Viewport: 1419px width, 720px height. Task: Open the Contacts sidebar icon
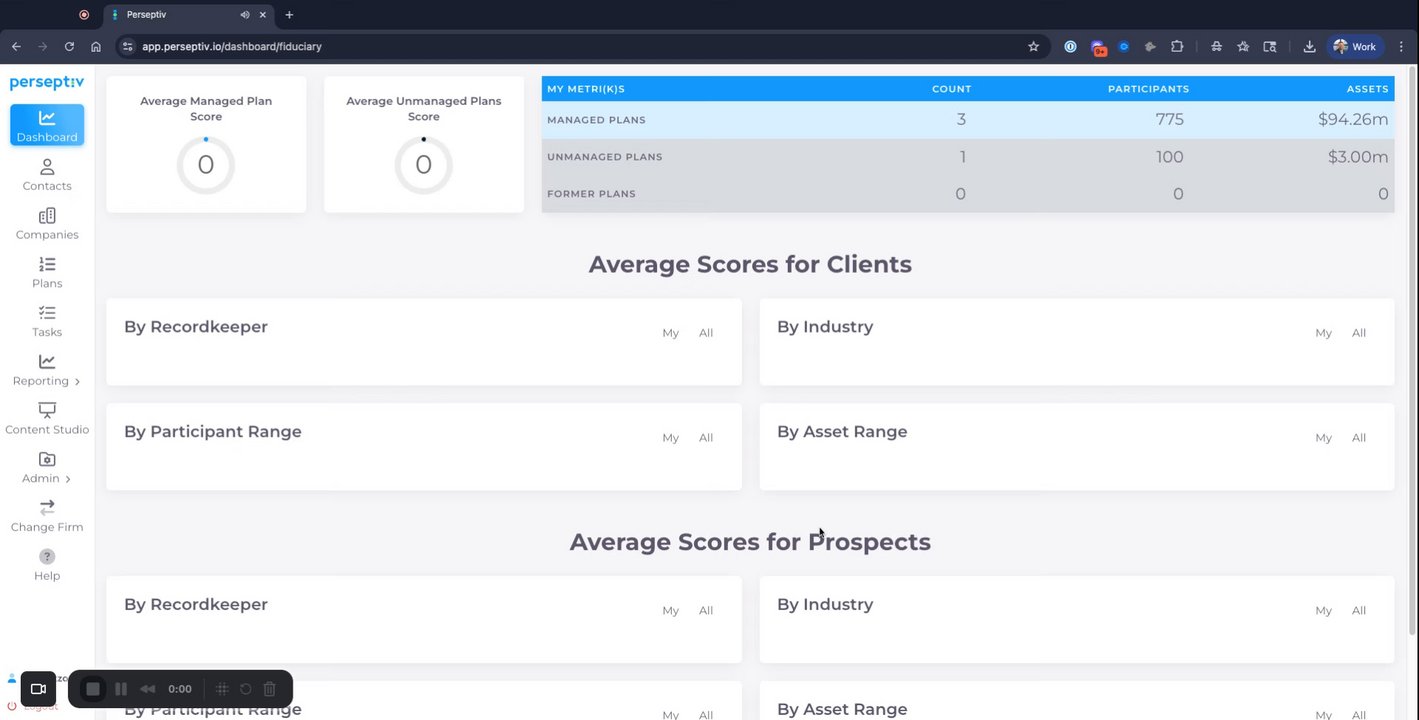click(x=47, y=167)
